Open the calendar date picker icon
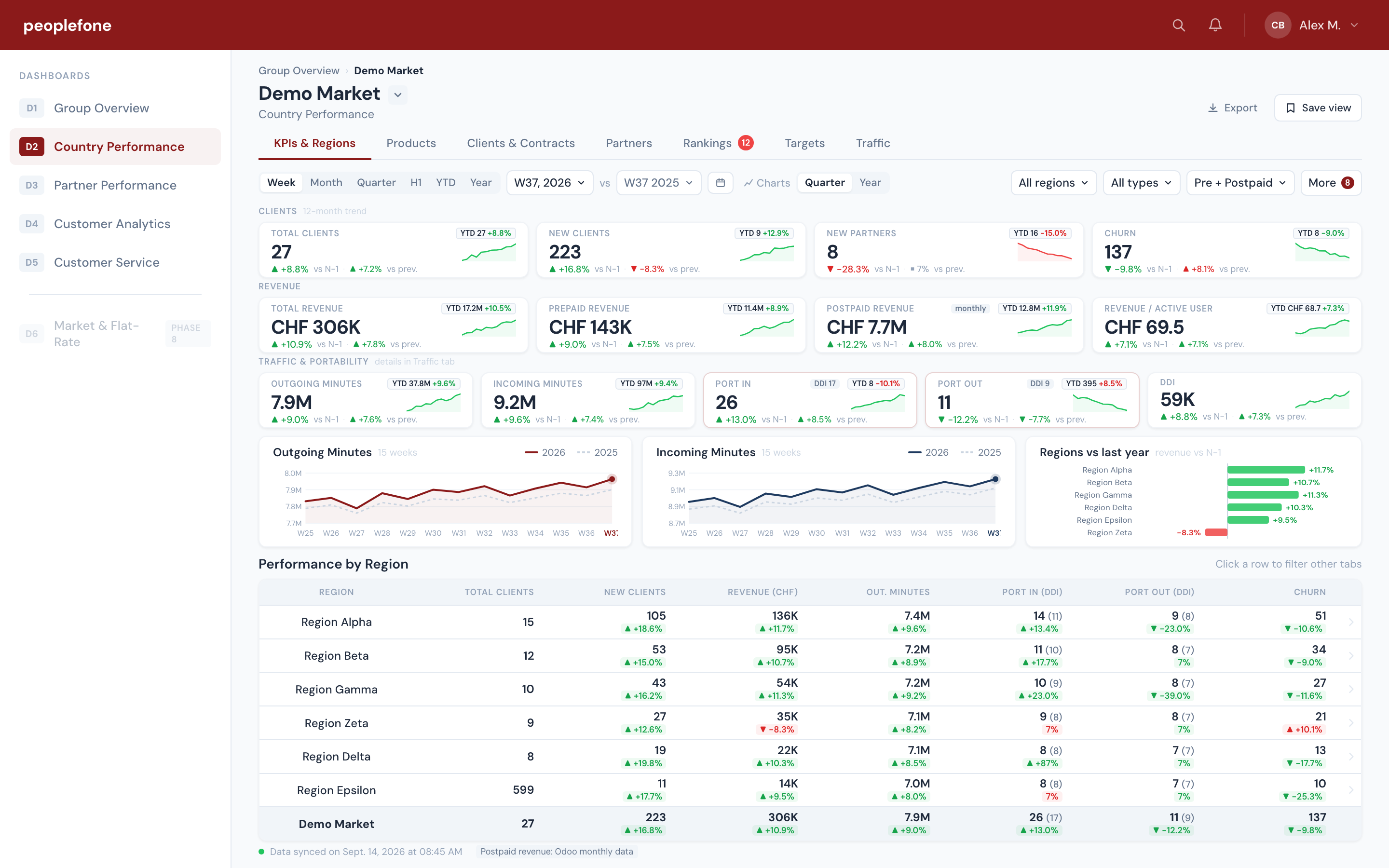Screen dimensions: 1389x868 pos(721,183)
